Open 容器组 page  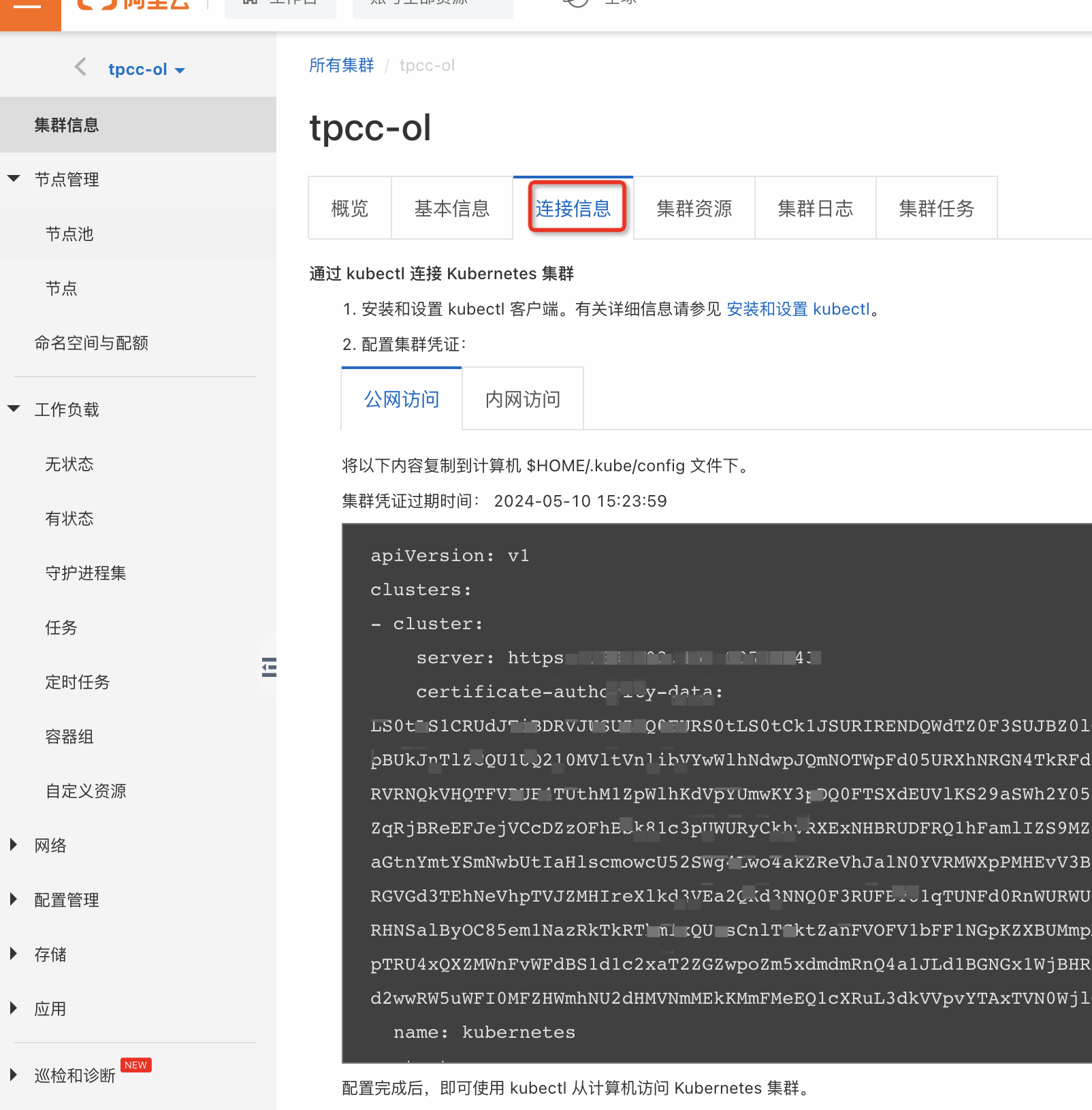pos(69,737)
